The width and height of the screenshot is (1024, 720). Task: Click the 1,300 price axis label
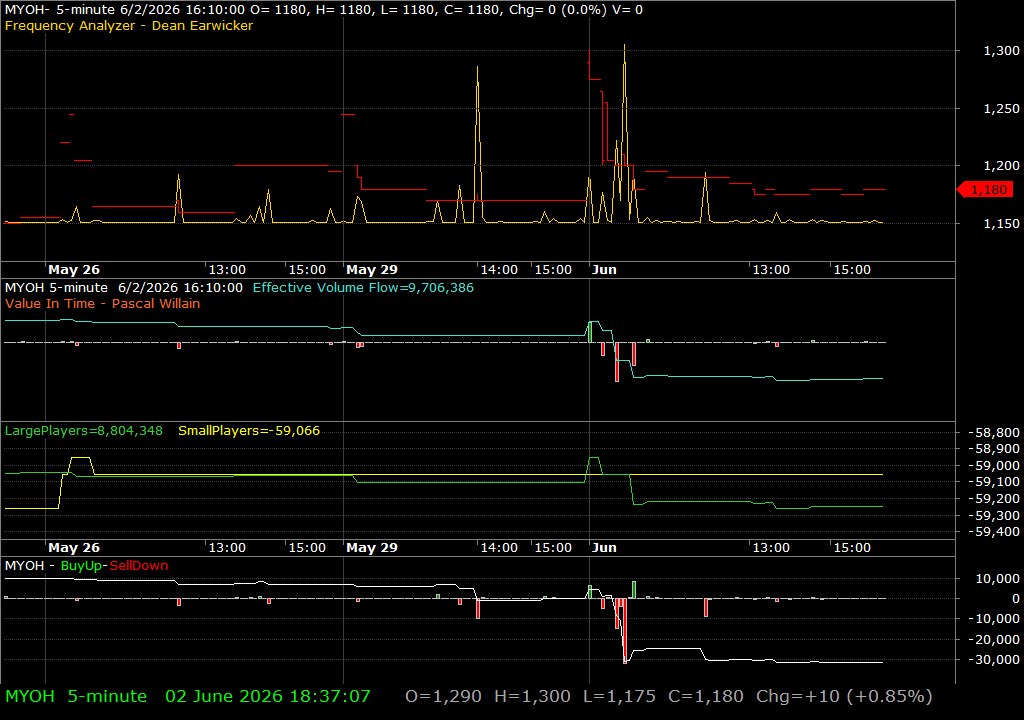[1001, 50]
